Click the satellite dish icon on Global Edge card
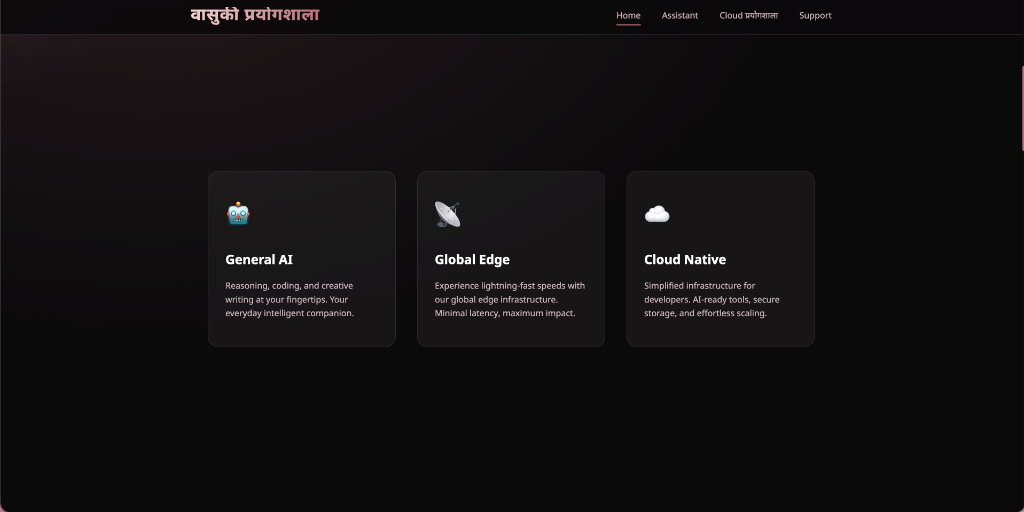 447,214
